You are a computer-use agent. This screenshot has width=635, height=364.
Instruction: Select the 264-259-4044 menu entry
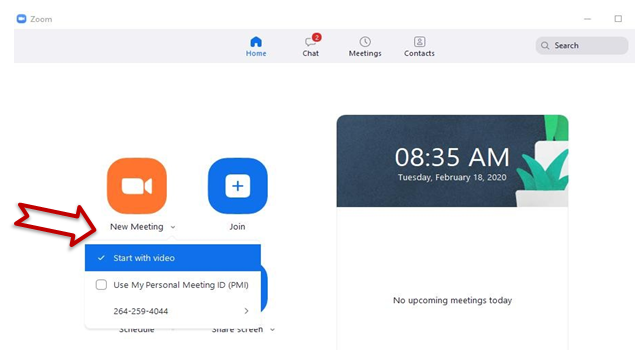tap(173, 311)
